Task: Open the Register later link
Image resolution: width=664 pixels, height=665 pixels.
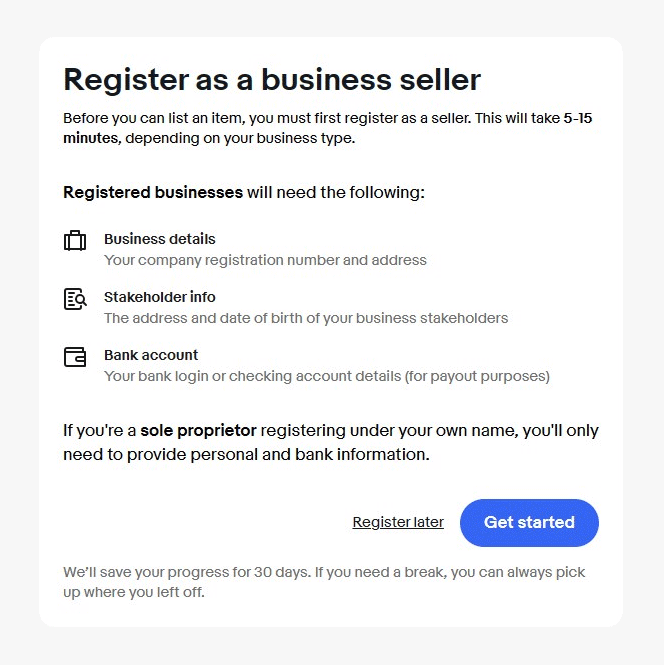Action: coord(398,522)
